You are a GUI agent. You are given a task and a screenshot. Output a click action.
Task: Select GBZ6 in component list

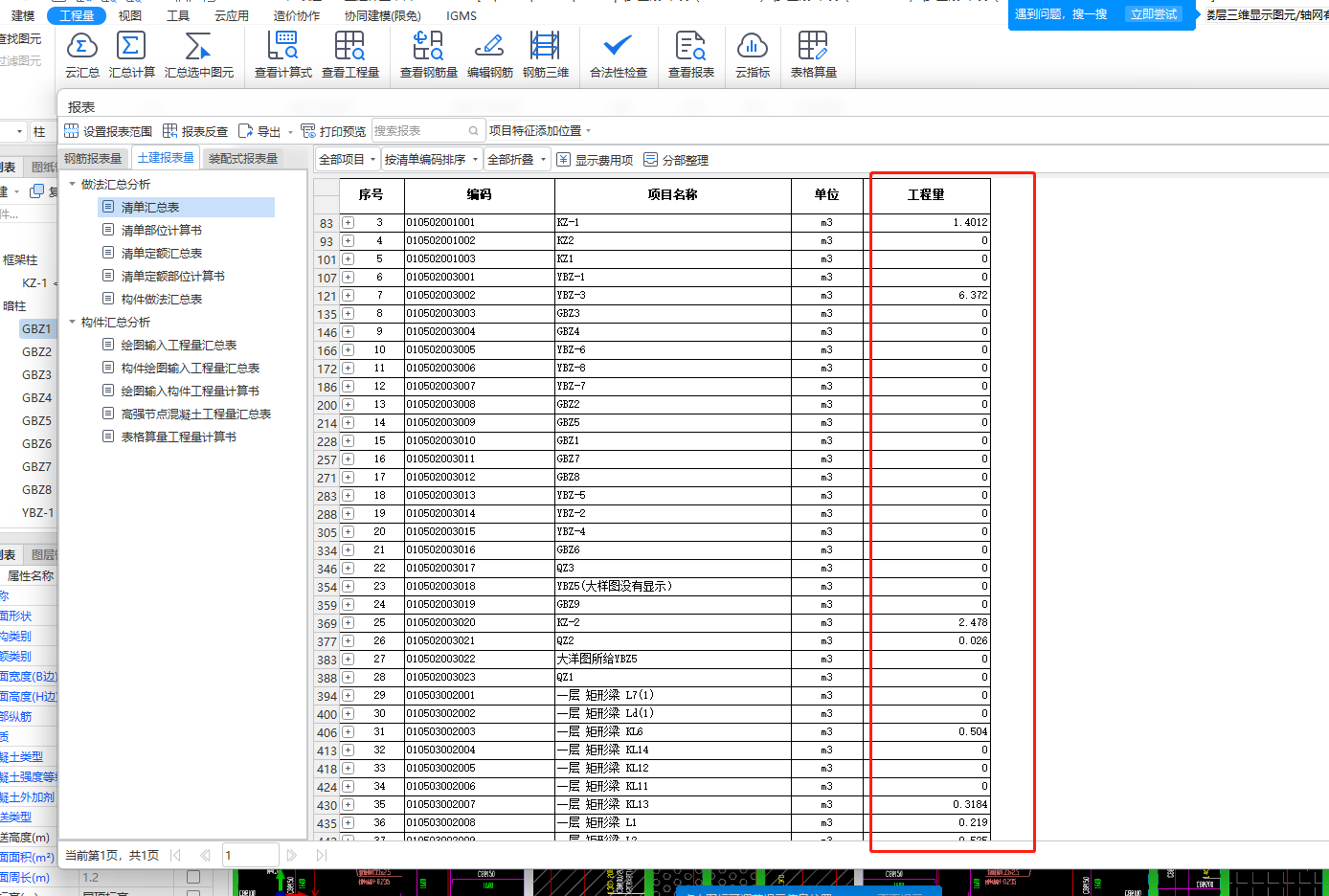(37, 444)
